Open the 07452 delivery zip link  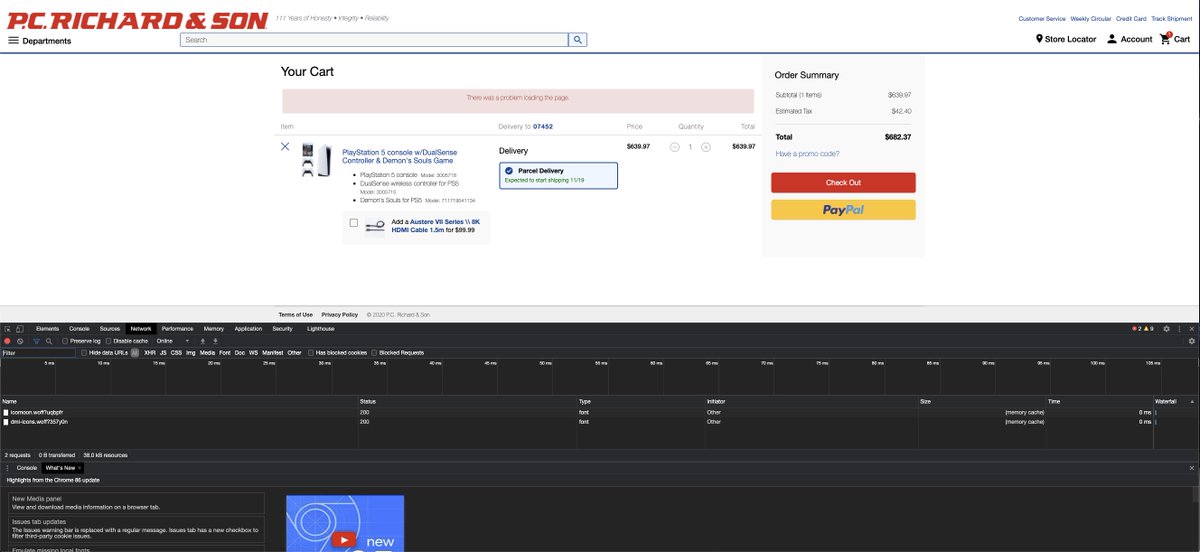coord(543,127)
